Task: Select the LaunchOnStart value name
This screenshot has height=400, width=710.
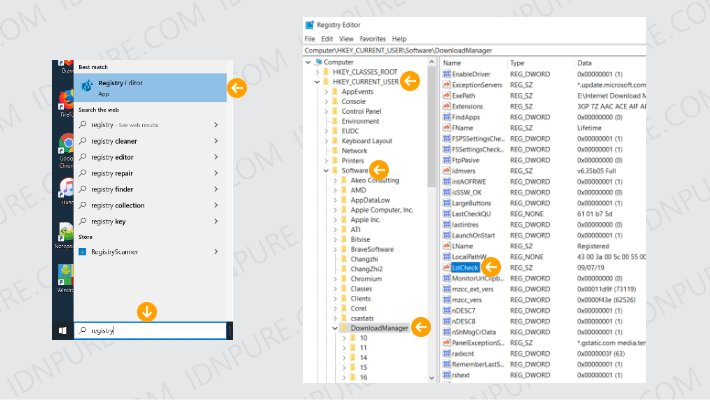Action: click(473, 236)
